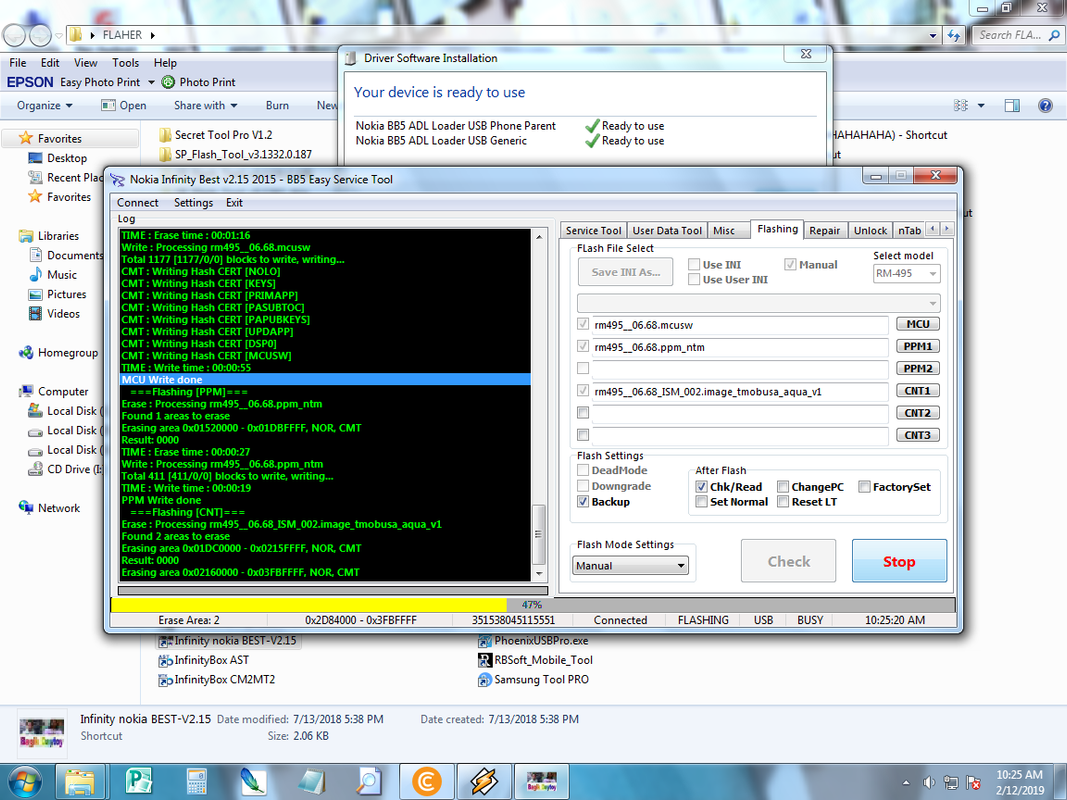The width and height of the screenshot is (1067, 800).
Task: Open Samsung Tool PRO shortcut icon
Action: click(485, 680)
